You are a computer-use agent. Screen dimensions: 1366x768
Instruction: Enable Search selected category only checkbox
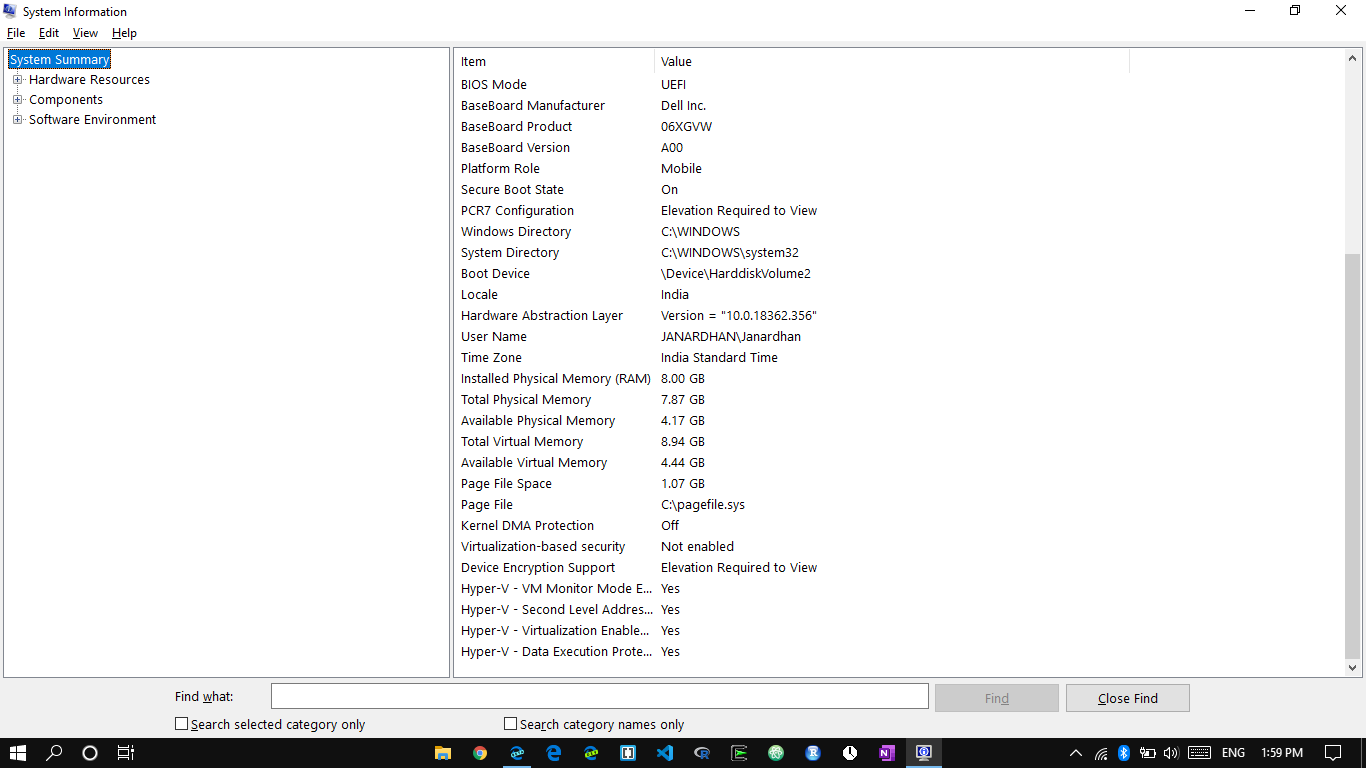tap(182, 723)
